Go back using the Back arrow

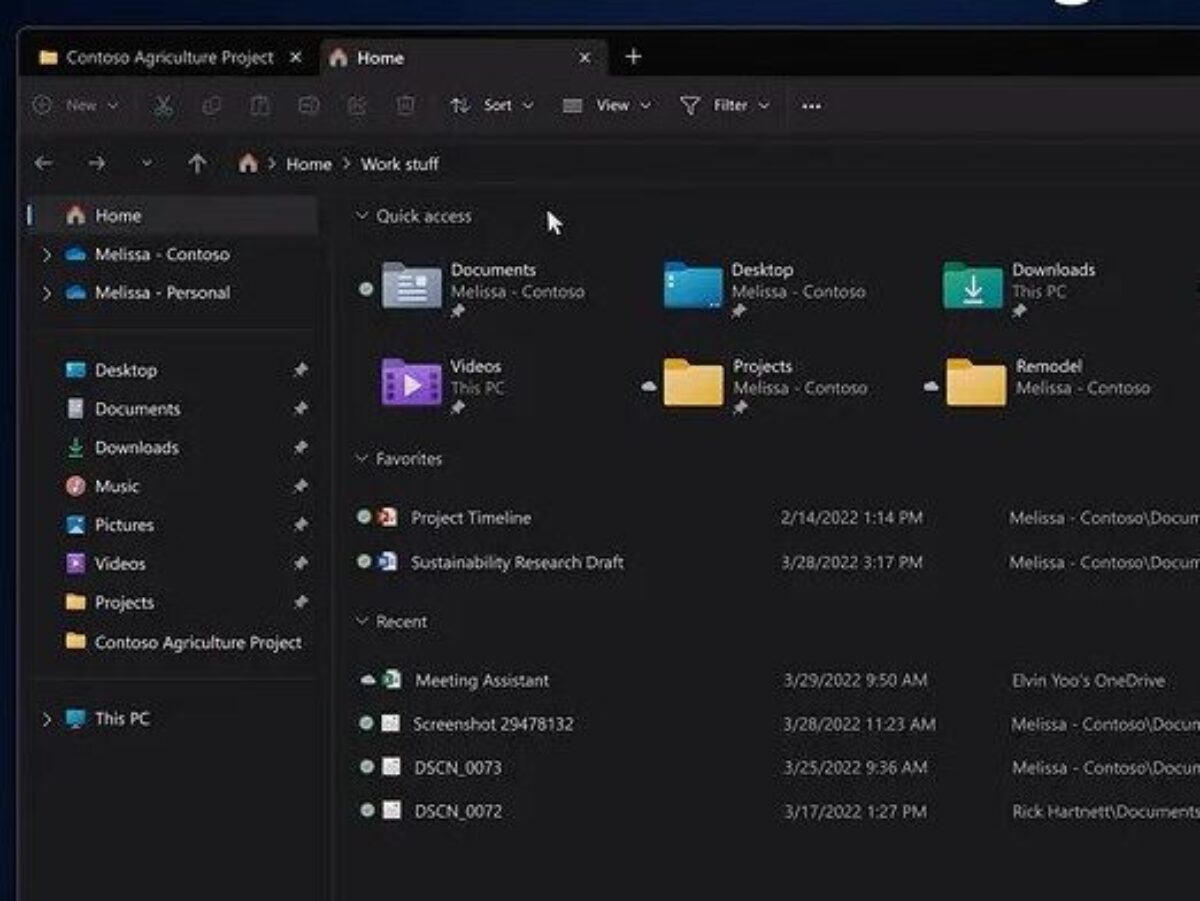43,163
